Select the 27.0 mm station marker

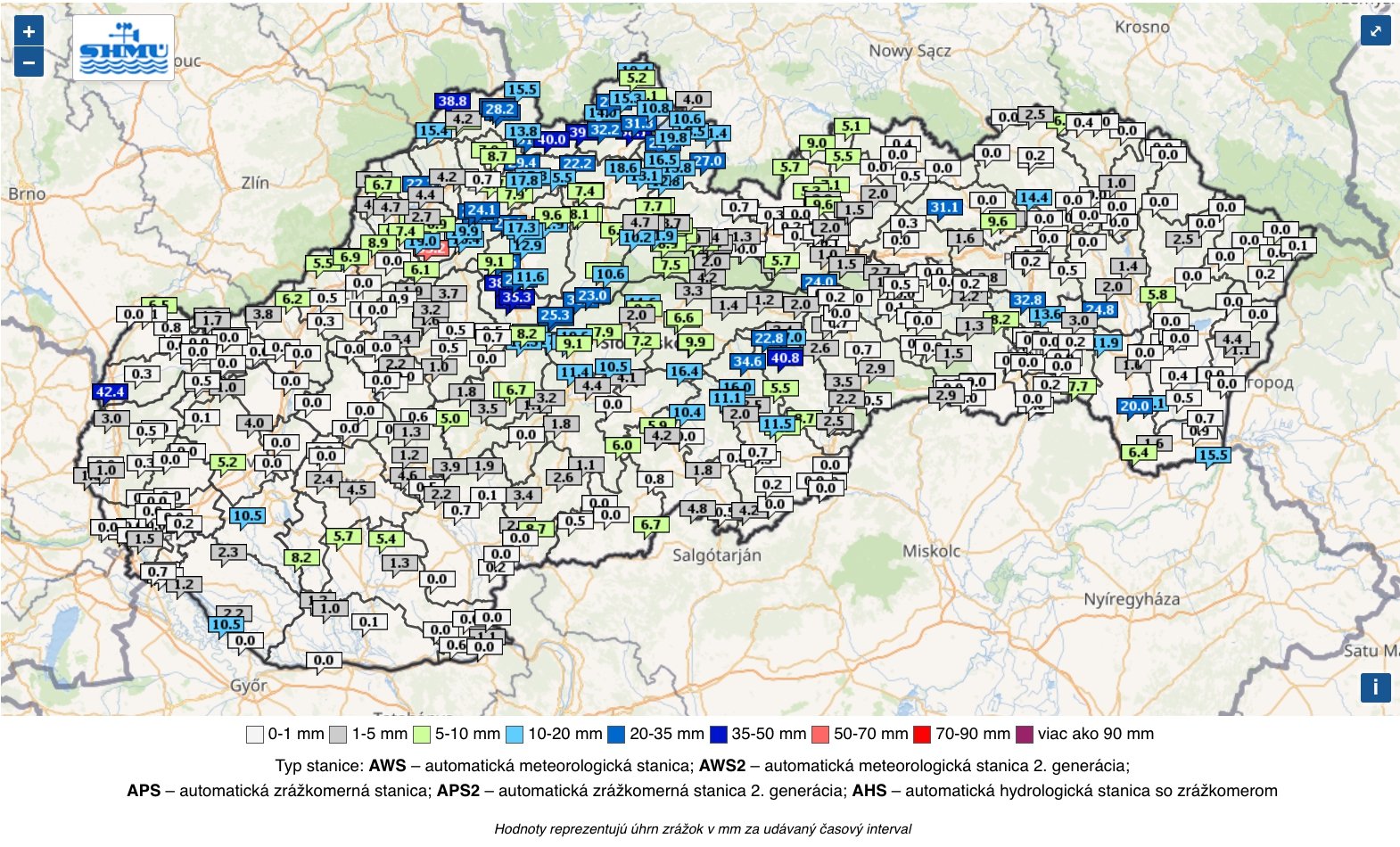click(707, 161)
